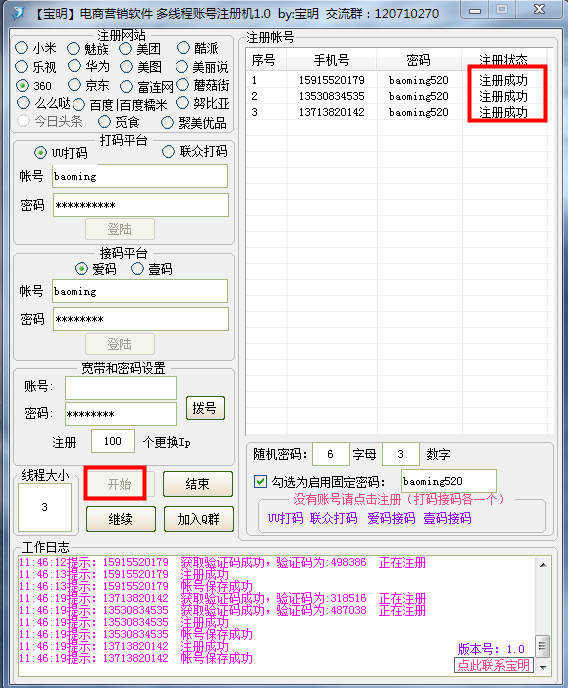This screenshot has height=688, width=568.
Task: Choose the 壹码 SMS platform
Action: 137,269
